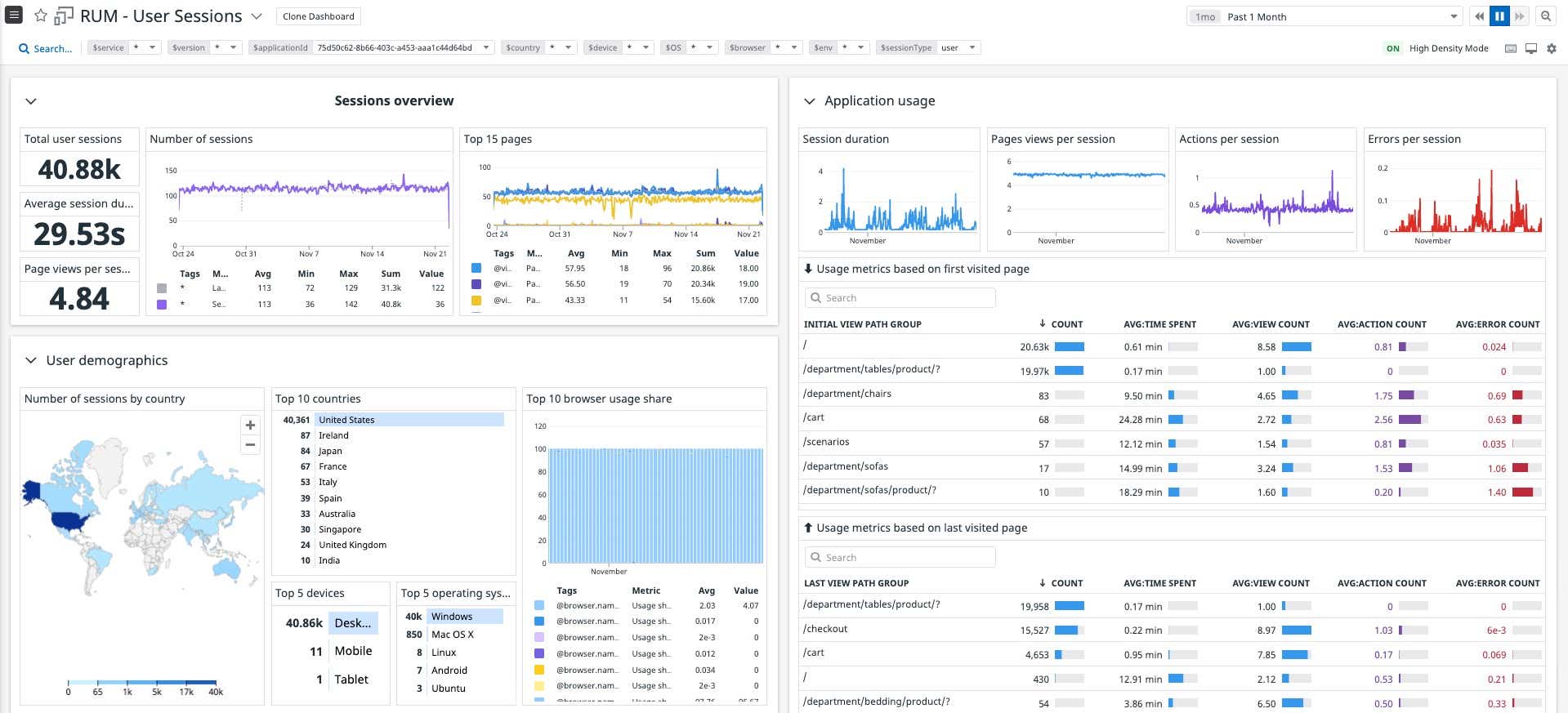Screen dimensions: 1568x713
Task: Open the keyboard shortcuts icon
Action: tap(1510, 48)
